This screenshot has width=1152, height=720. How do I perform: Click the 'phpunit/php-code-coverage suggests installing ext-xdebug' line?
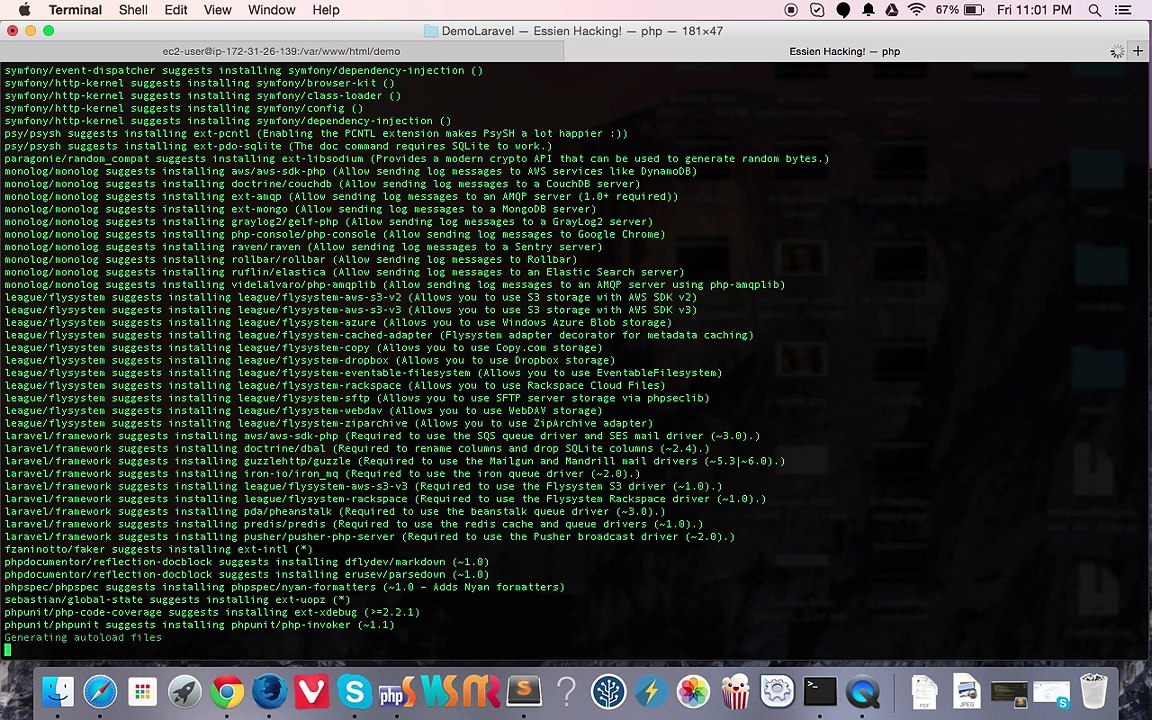click(x=212, y=612)
